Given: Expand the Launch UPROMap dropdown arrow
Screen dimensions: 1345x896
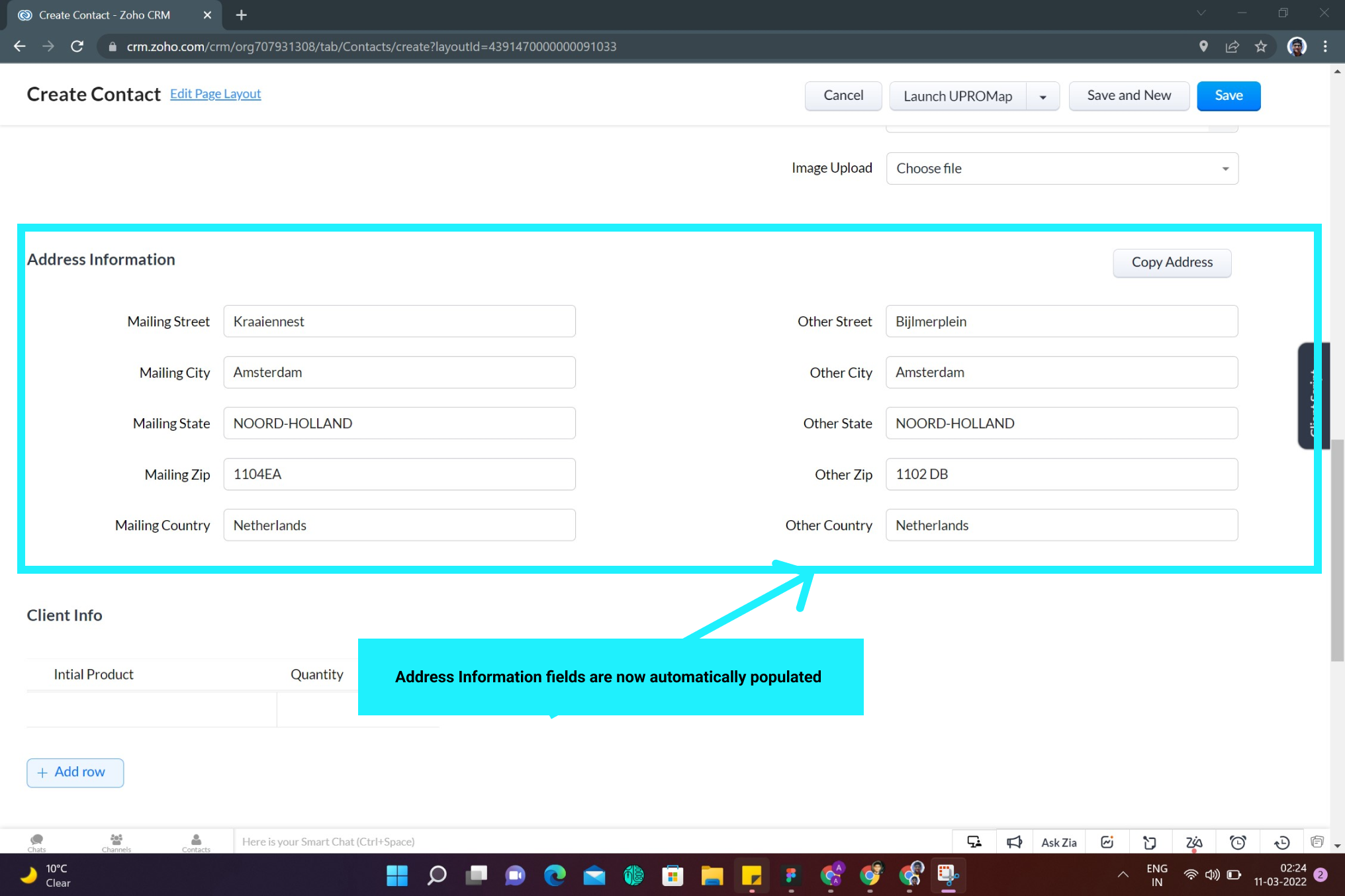Looking at the screenshot, I should click(x=1043, y=97).
